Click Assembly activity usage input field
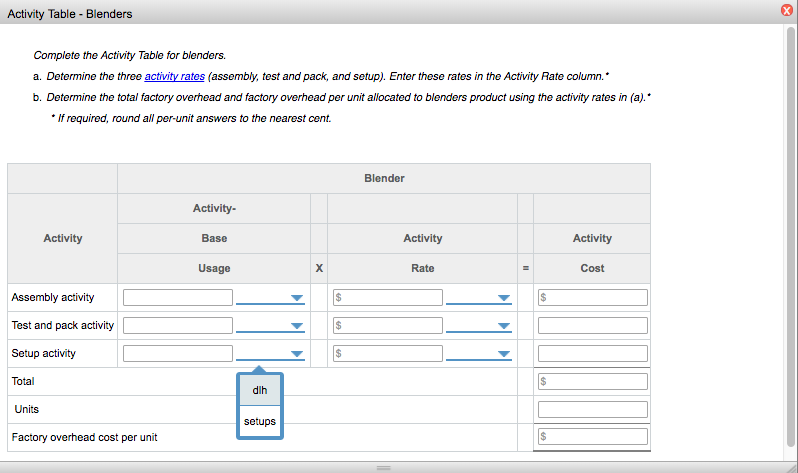The height and width of the screenshot is (473, 798). click(178, 297)
